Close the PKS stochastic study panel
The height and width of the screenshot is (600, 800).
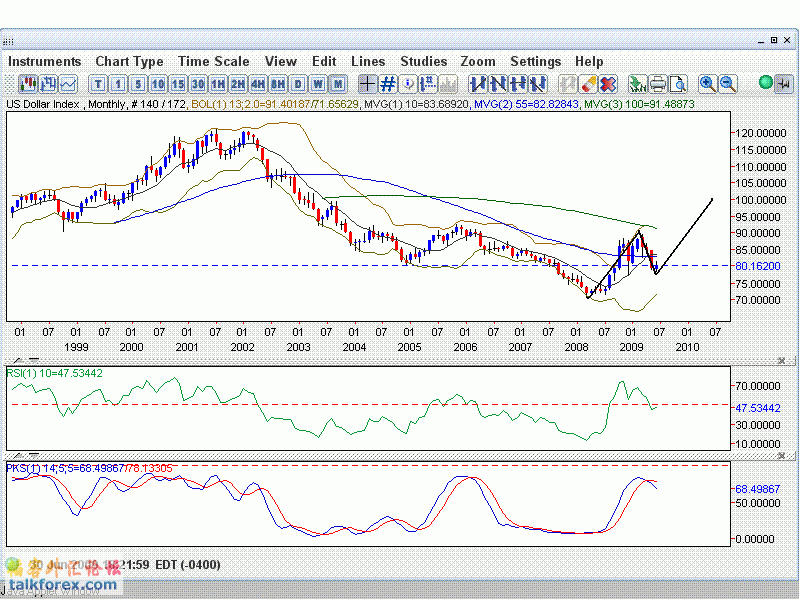[x=781, y=456]
